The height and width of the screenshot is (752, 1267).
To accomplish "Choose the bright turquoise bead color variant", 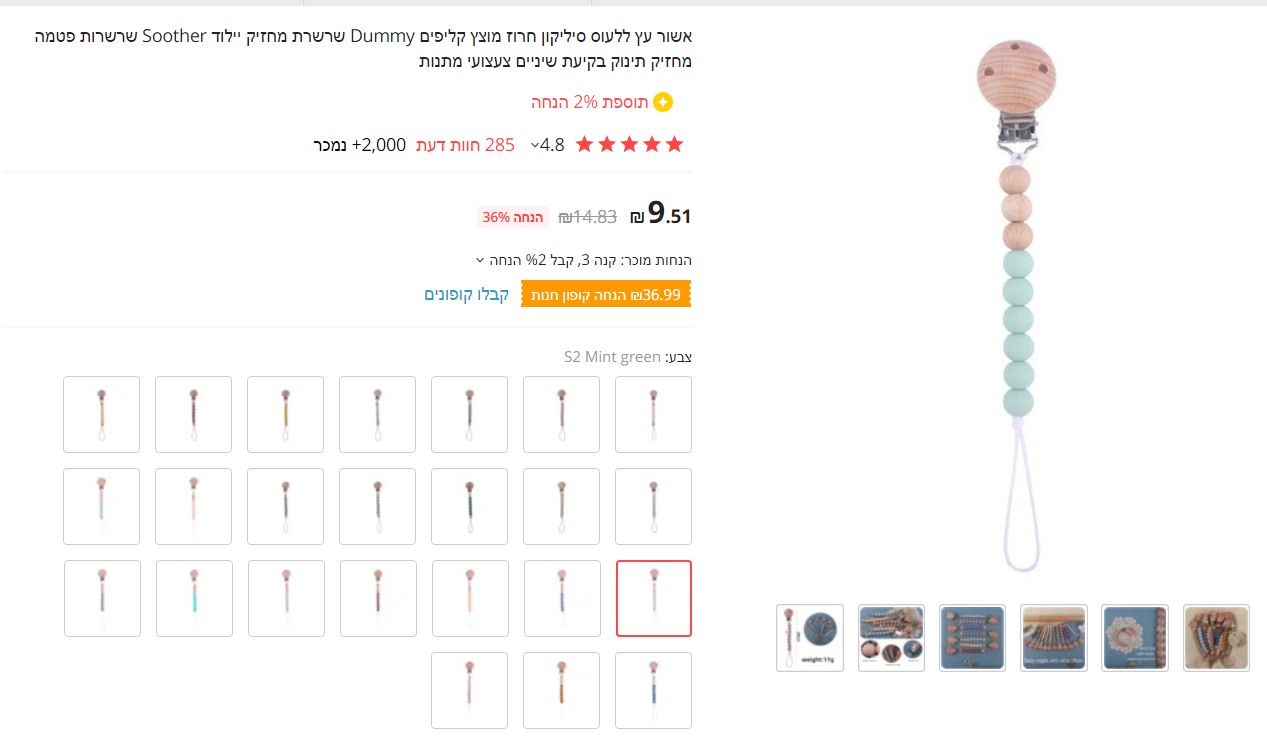I will [194, 598].
